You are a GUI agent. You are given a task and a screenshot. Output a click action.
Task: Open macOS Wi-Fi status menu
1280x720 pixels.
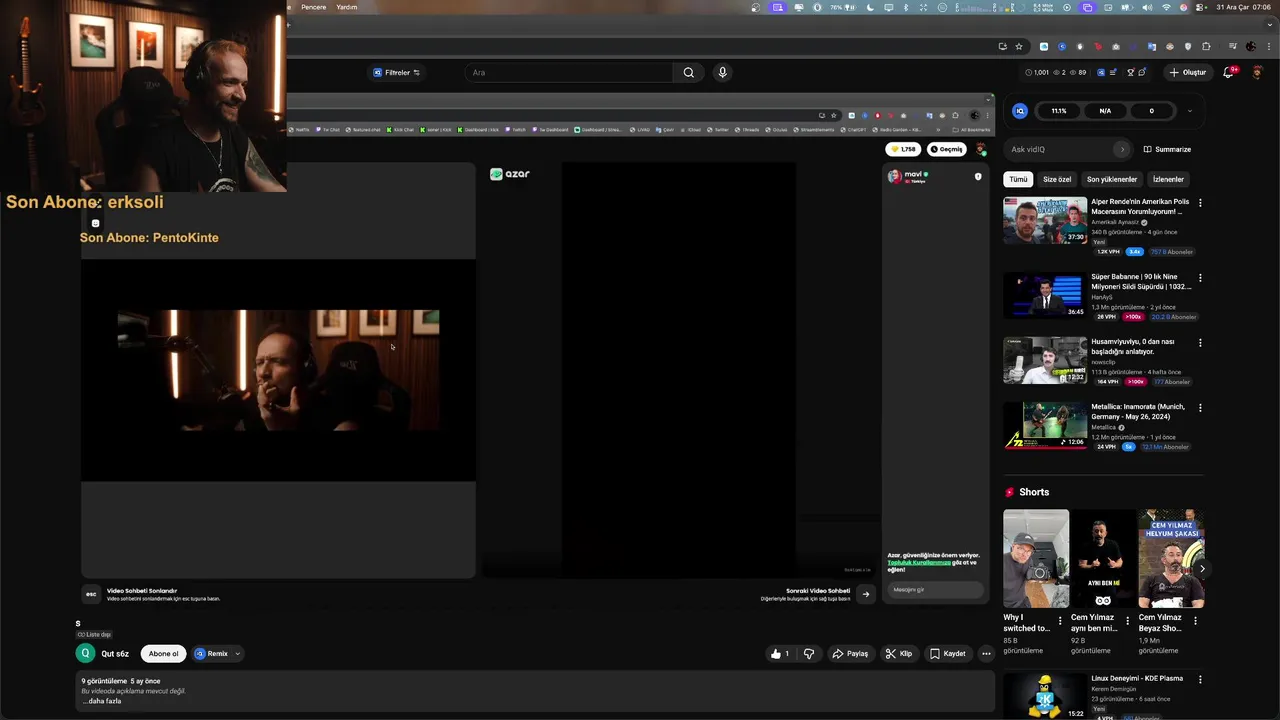tap(1165, 7)
